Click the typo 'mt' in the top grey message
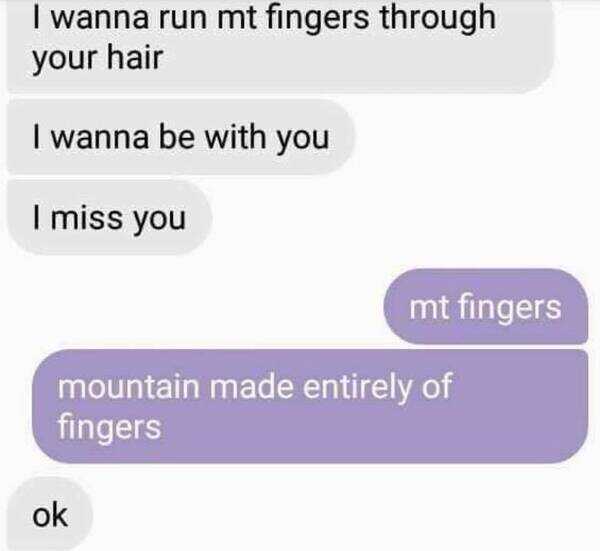 236,18
